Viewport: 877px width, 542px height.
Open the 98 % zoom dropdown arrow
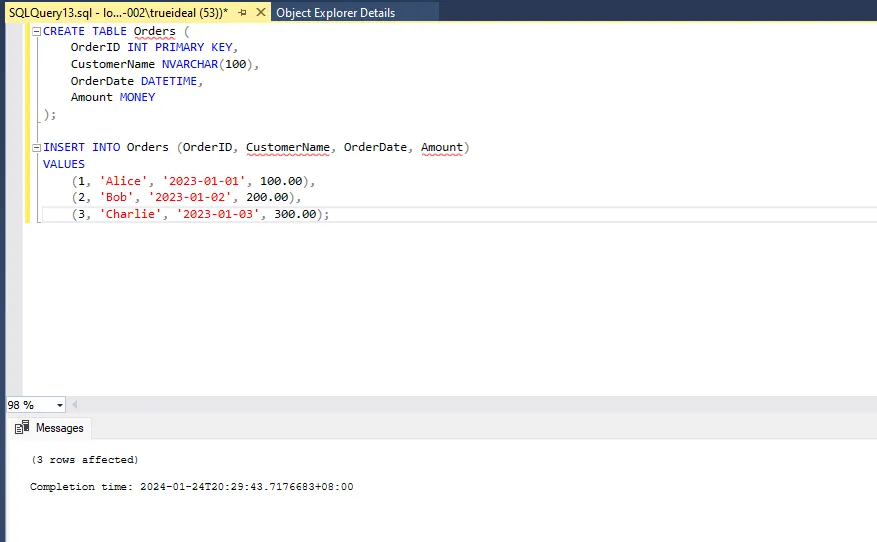pyautogui.click(x=60, y=405)
